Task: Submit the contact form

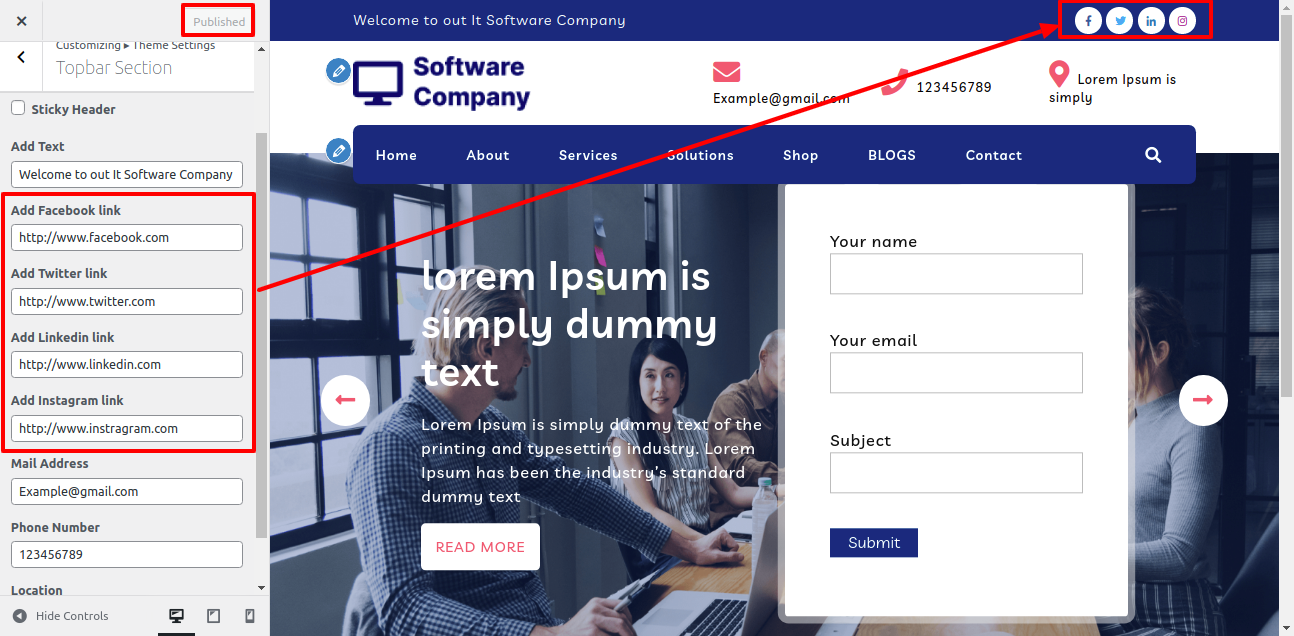Action: pos(874,543)
